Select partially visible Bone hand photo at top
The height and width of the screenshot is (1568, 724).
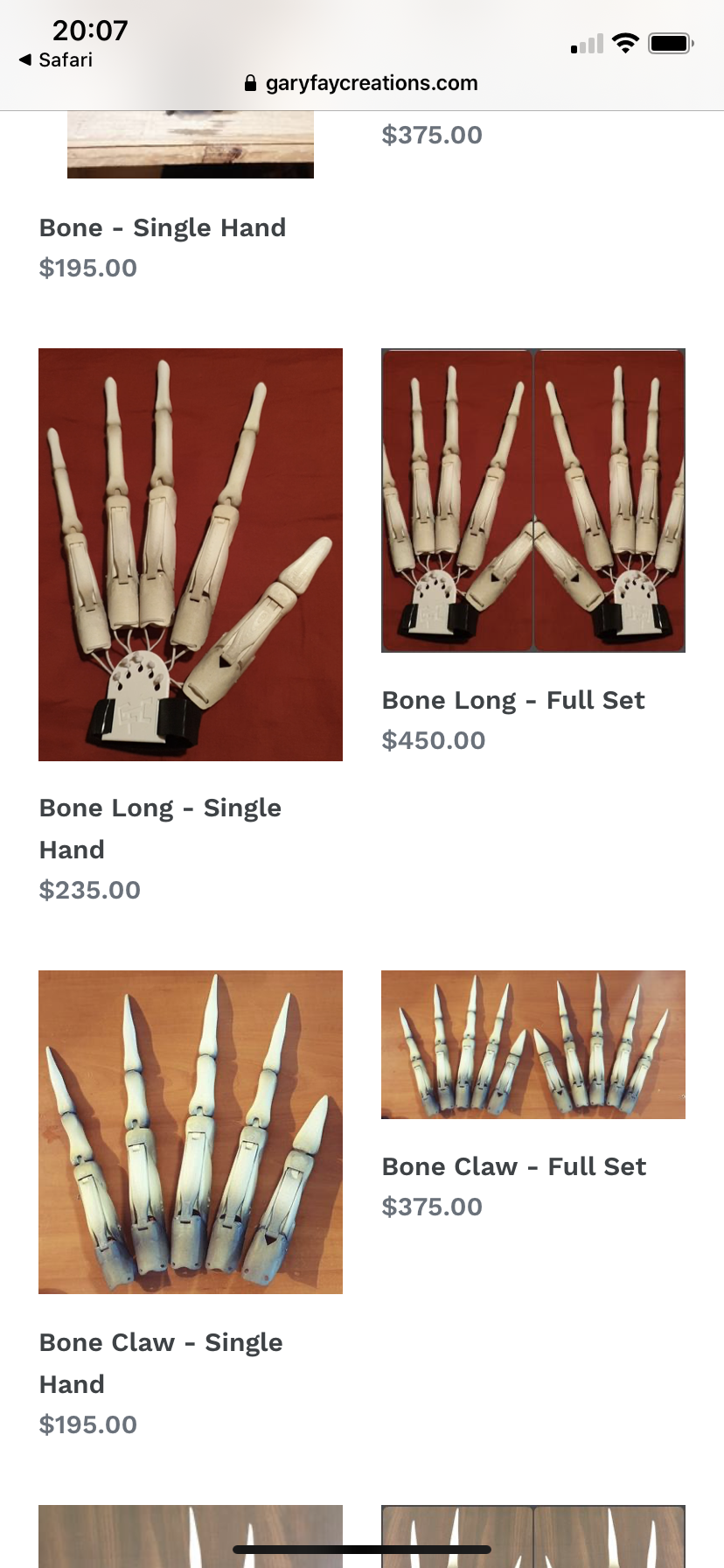coord(191,144)
